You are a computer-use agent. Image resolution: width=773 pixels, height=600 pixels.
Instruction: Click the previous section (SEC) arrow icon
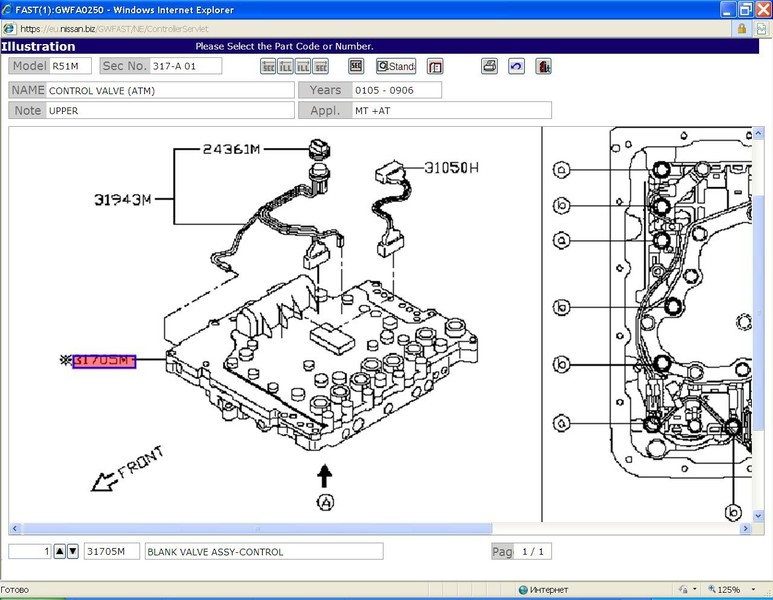pos(268,67)
